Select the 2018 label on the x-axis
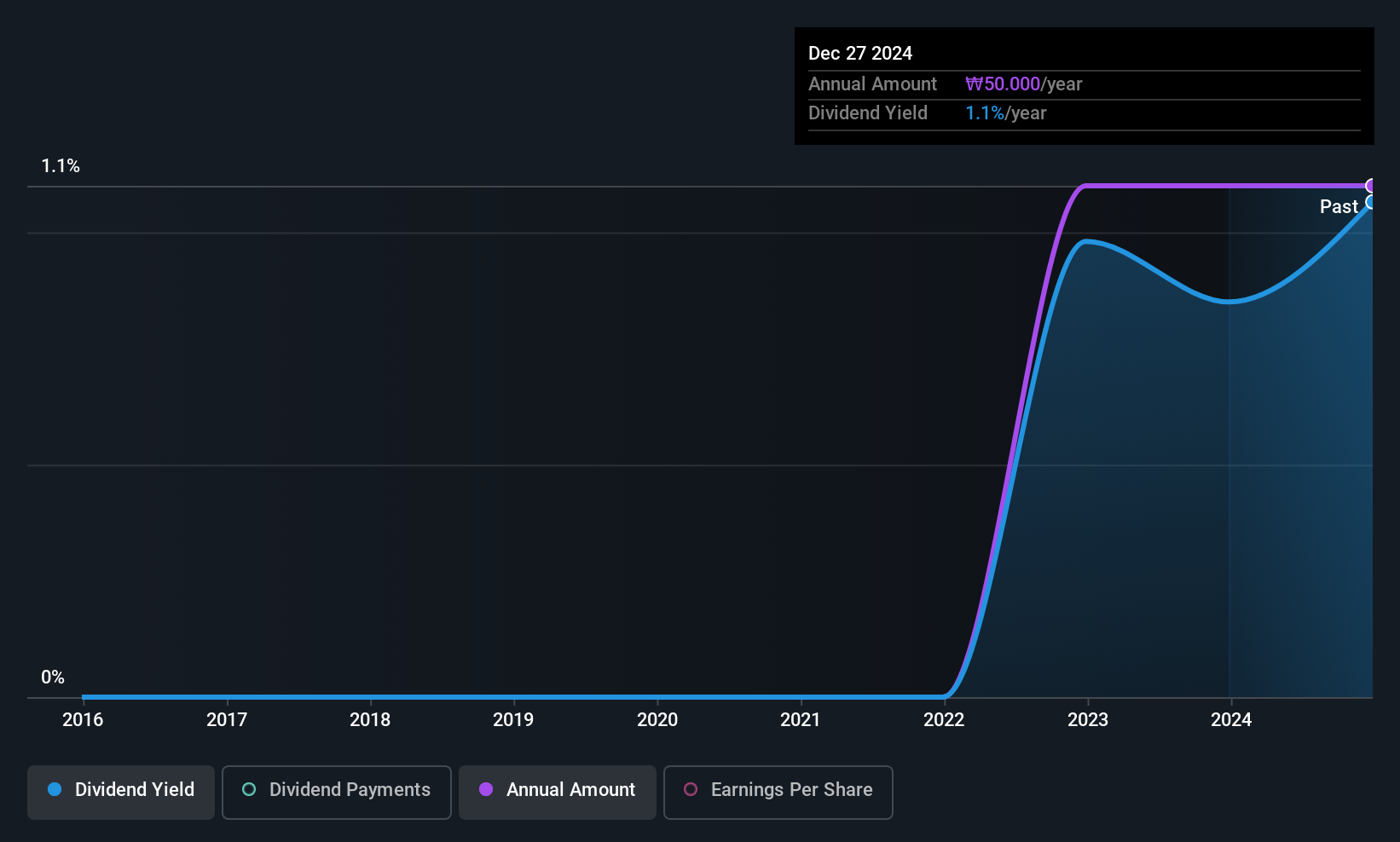Viewport: 1400px width, 842px height. click(370, 720)
